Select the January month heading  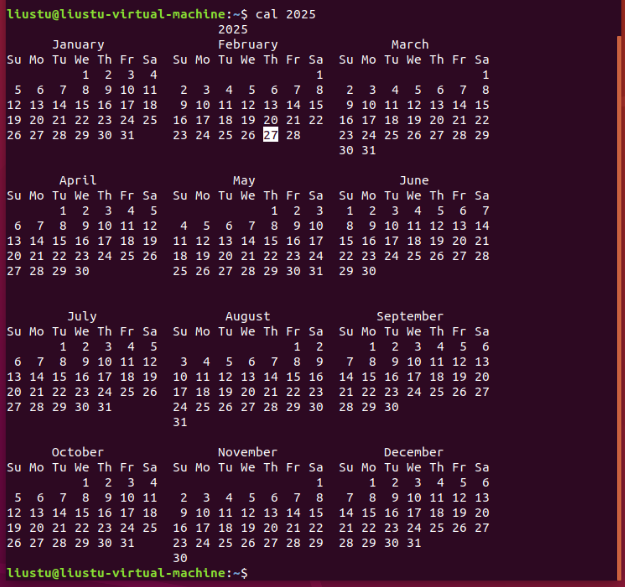[x=78, y=45]
